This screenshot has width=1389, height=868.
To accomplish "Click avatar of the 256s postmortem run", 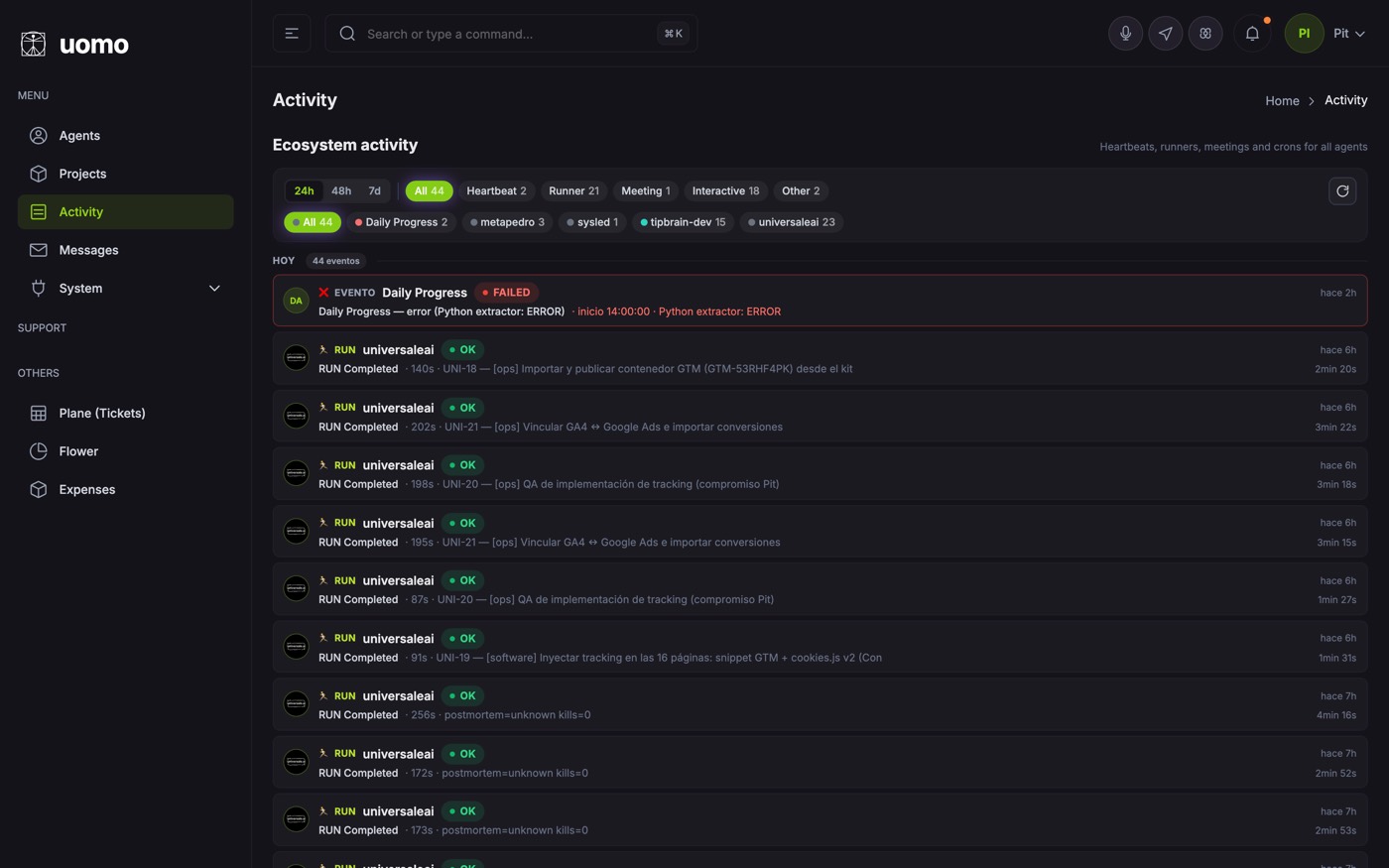I will pos(296,704).
